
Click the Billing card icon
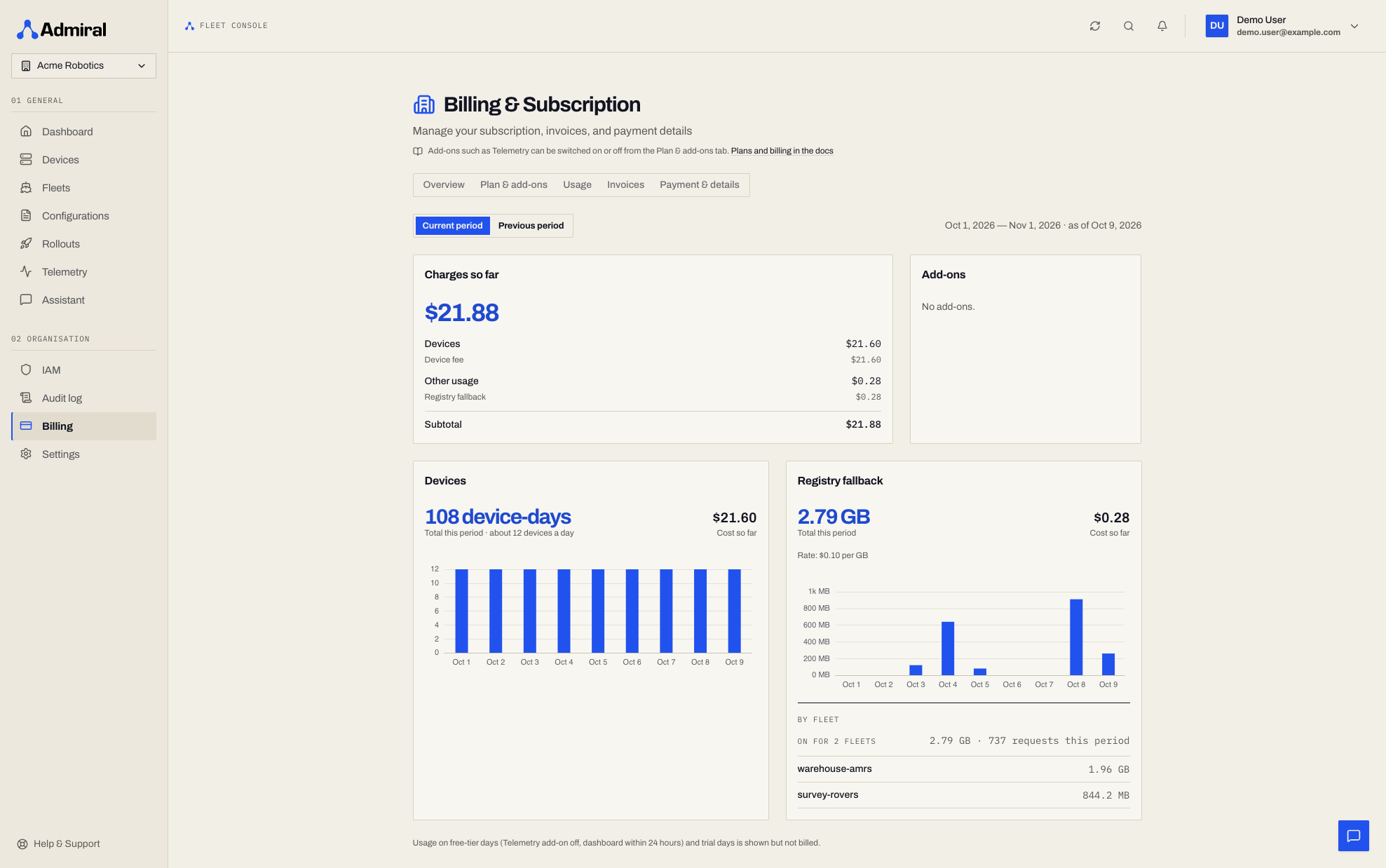click(x=26, y=426)
